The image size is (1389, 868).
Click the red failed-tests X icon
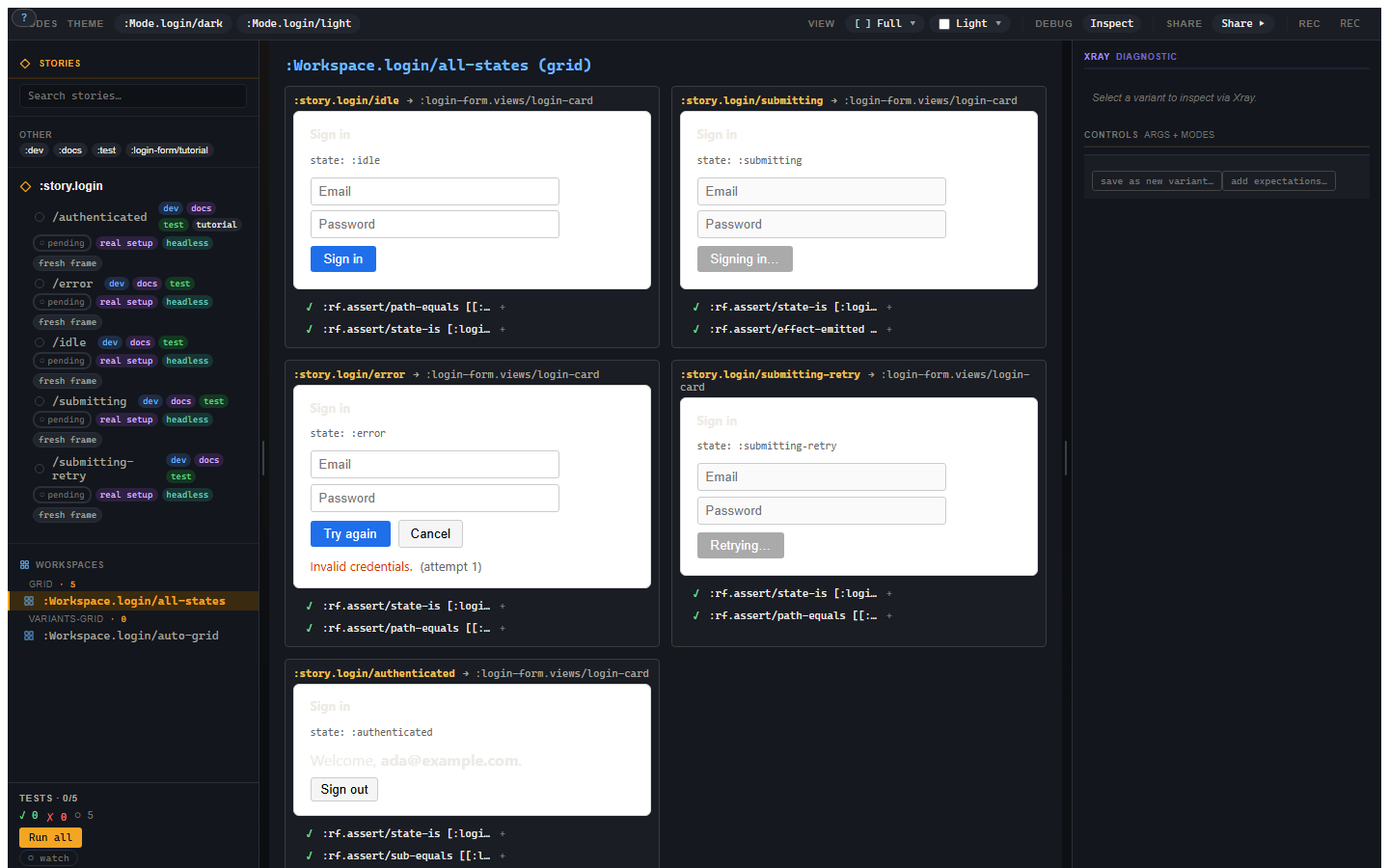(x=50, y=817)
